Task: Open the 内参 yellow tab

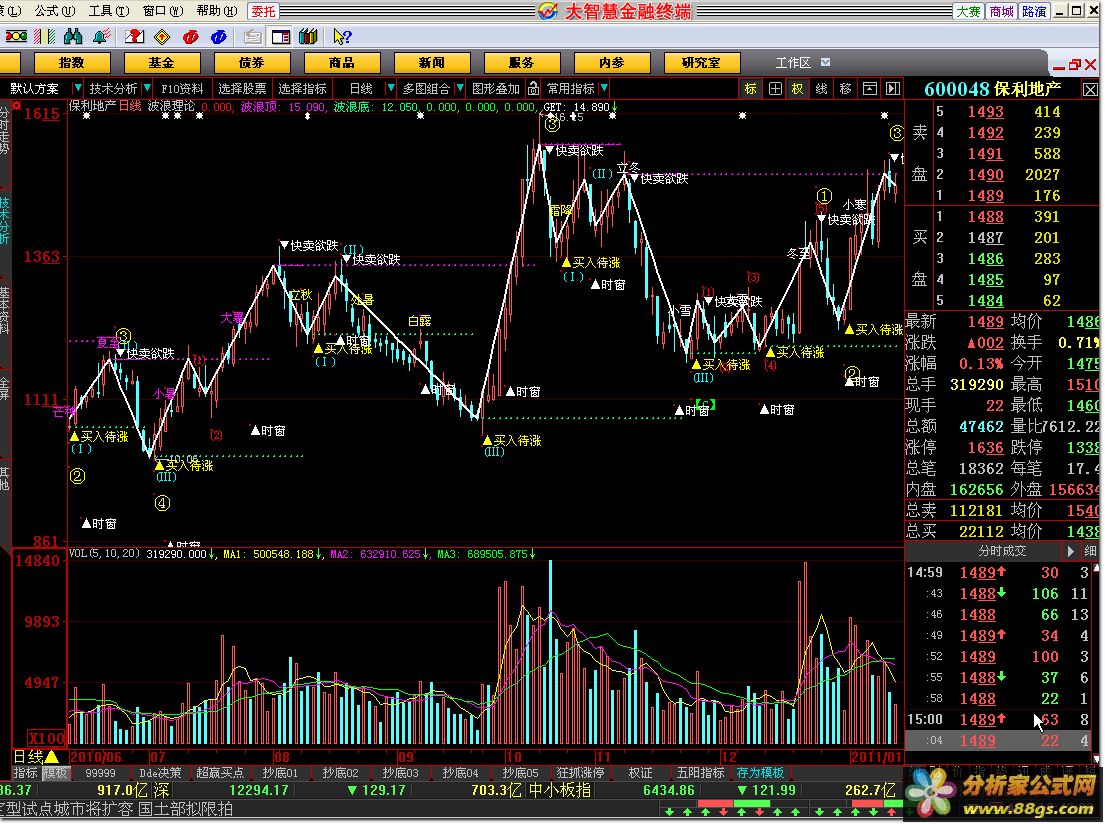Action: click(x=612, y=63)
